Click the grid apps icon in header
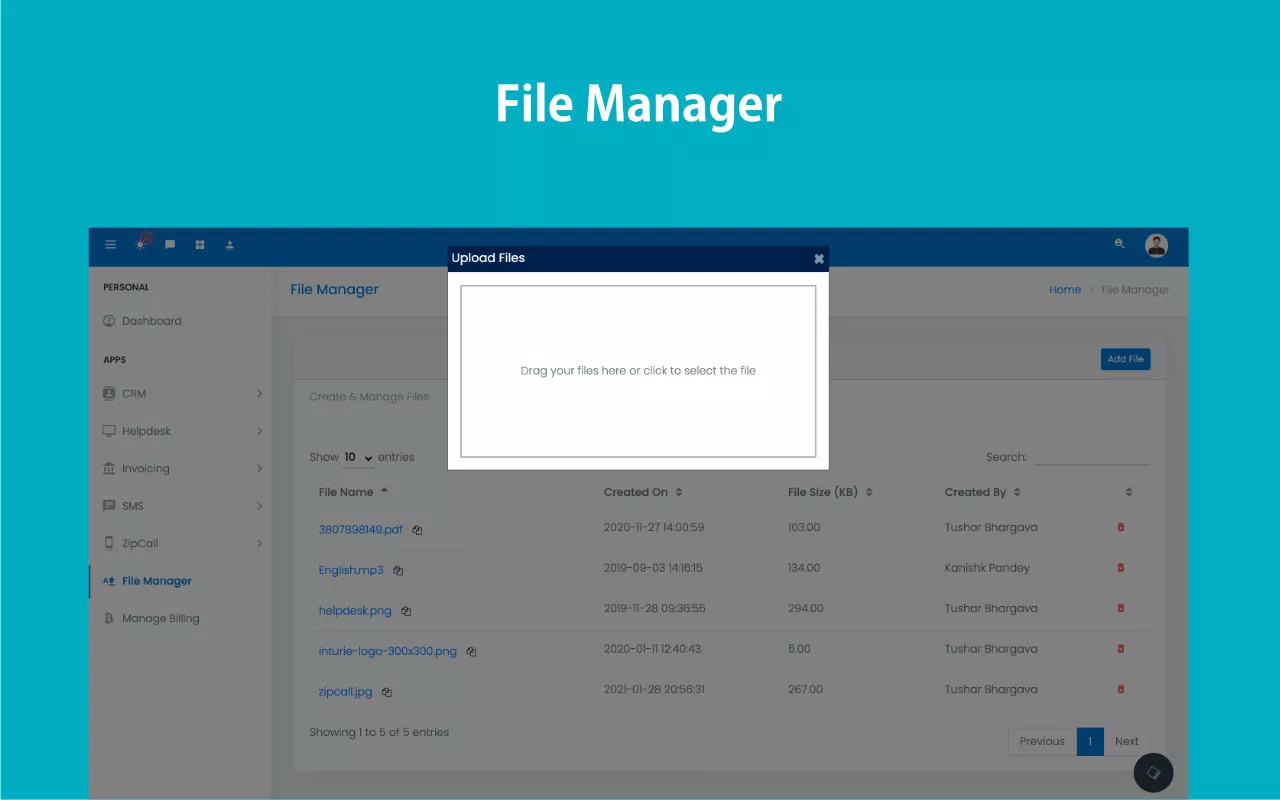1280x800 pixels. click(200, 245)
